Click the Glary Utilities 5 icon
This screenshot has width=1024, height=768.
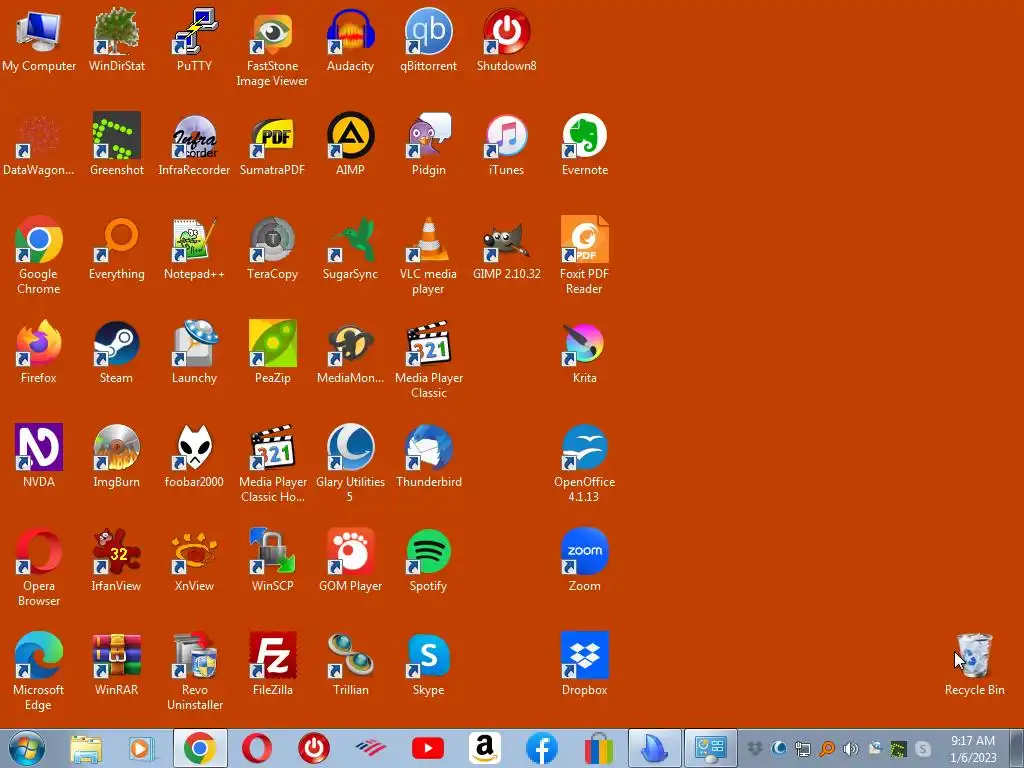pyautogui.click(x=351, y=447)
